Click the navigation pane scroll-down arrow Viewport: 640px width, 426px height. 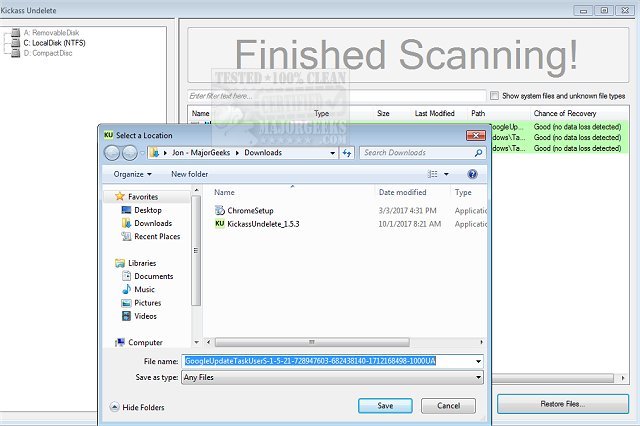196,342
